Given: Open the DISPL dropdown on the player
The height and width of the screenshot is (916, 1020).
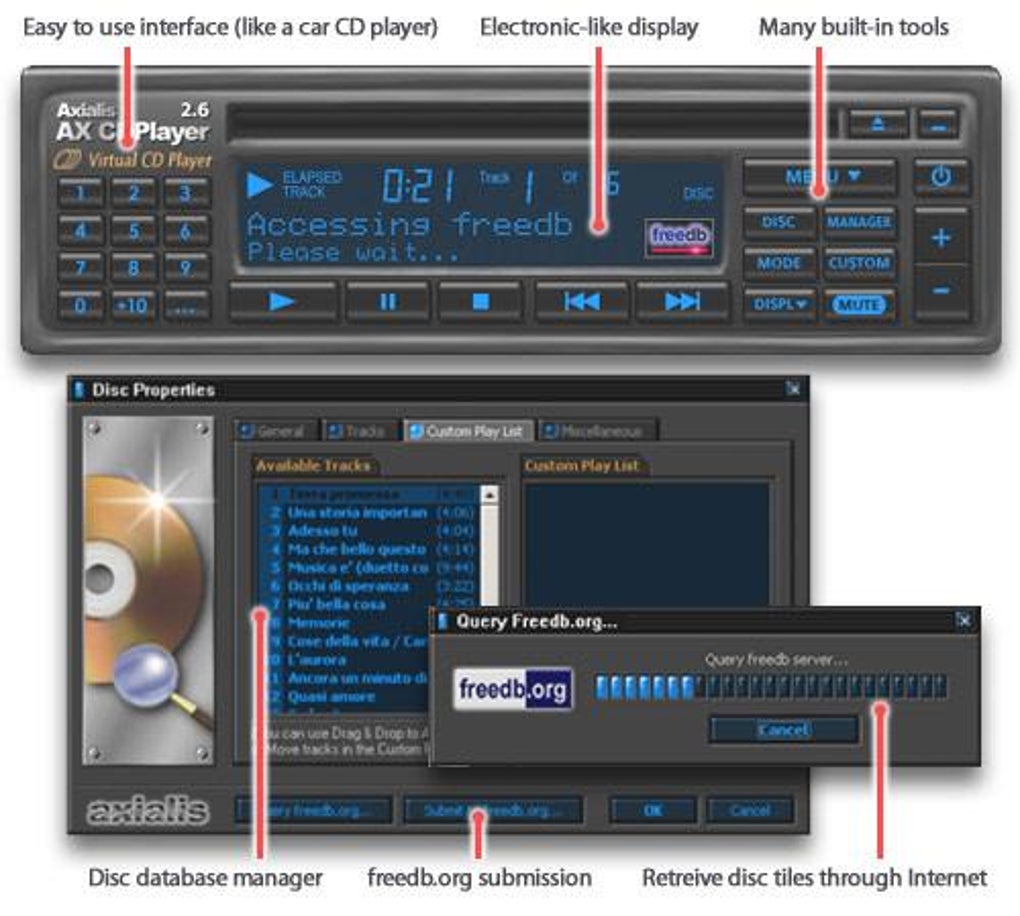Looking at the screenshot, I should 779,305.
